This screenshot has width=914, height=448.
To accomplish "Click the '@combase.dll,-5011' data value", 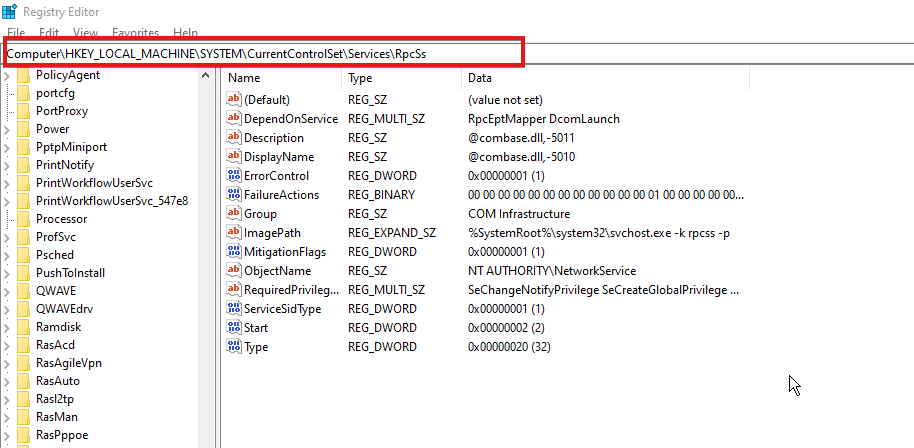I will [522, 138].
